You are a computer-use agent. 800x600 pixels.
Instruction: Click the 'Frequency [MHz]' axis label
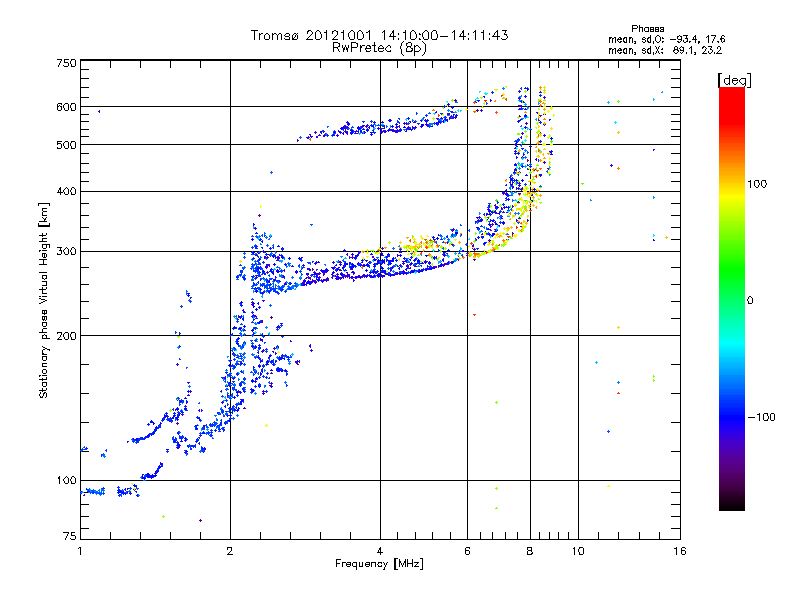379,564
